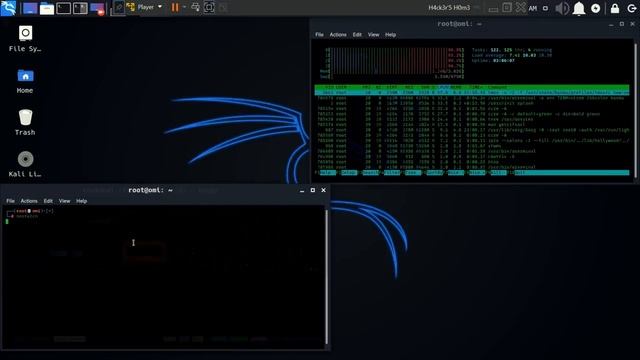Viewport: 640px width, 360px height.
Task: Close the lower root@oml terminal window
Action: tap(323, 190)
